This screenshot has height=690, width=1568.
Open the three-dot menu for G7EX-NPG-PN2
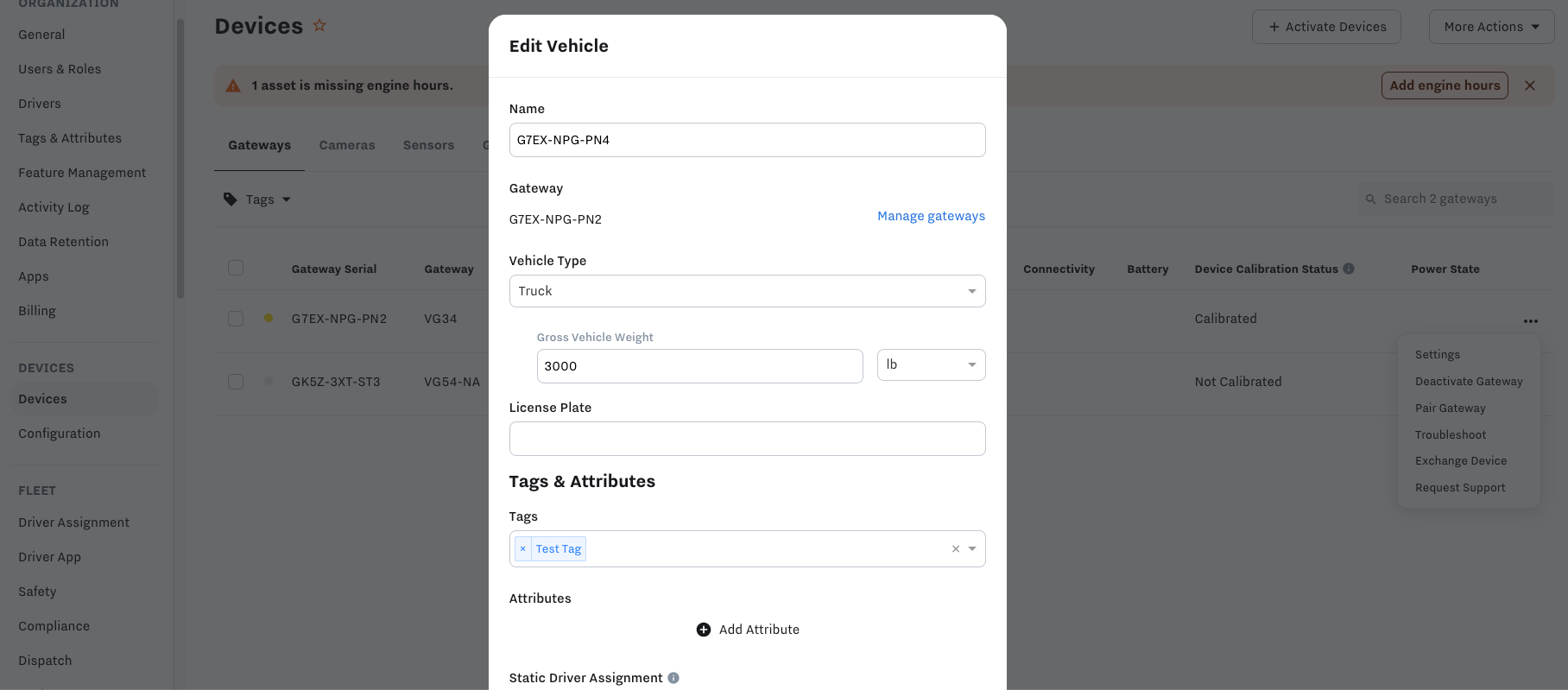tap(1531, 321)
